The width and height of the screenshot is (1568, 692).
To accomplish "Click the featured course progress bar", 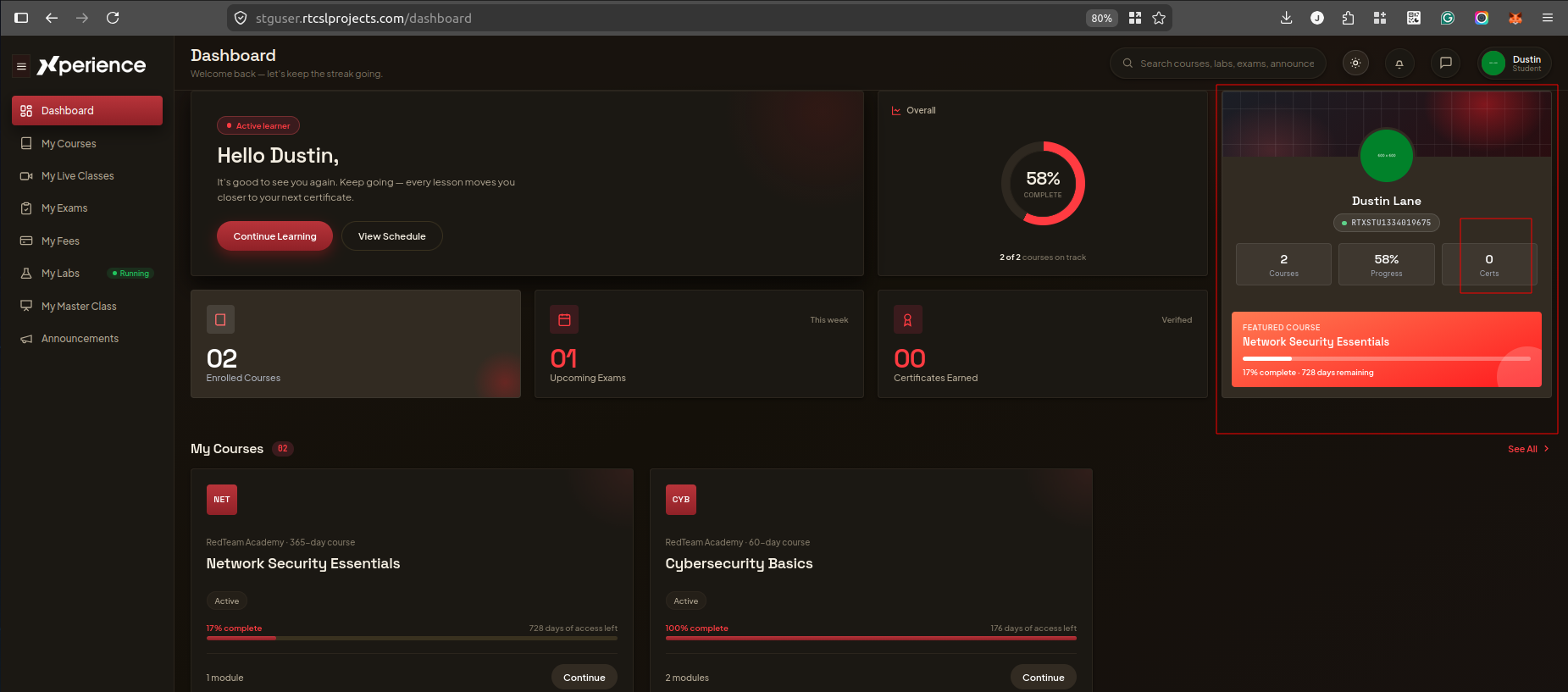I will (x=1386, y=359).
